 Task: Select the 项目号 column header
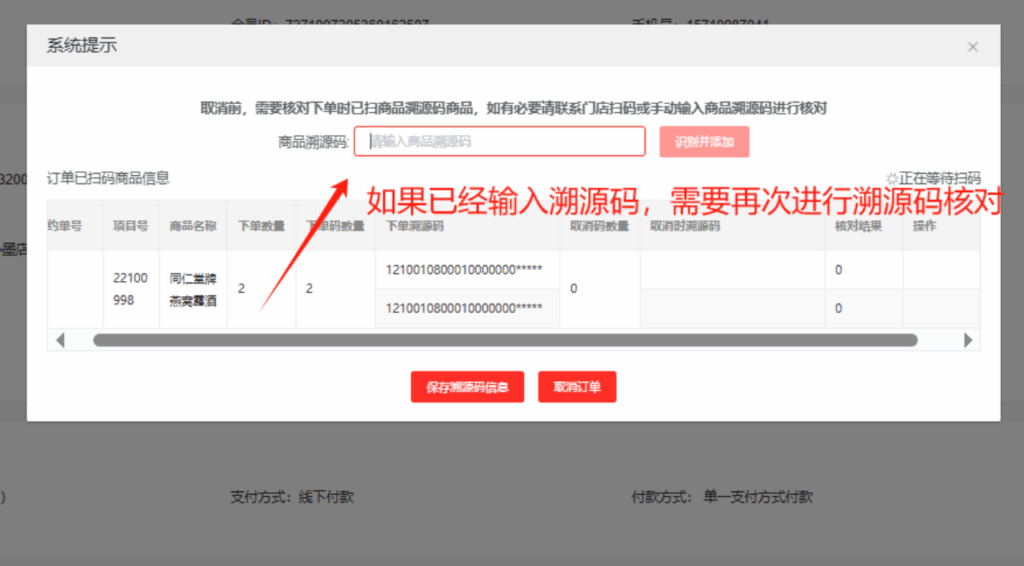[130, 226]
